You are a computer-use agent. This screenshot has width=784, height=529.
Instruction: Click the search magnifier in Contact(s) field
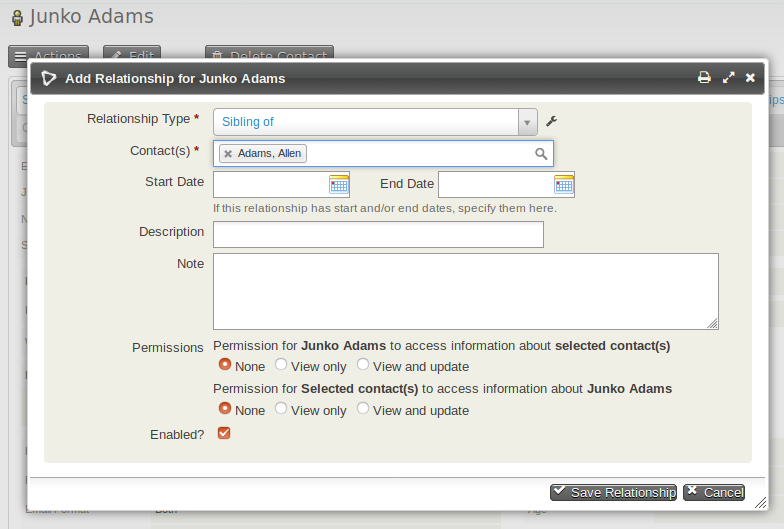(541, 153)
